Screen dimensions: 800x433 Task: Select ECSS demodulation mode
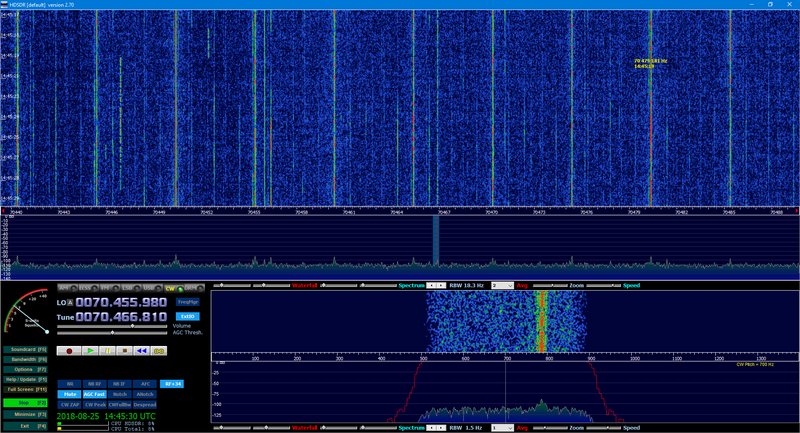tap(88, 288)
